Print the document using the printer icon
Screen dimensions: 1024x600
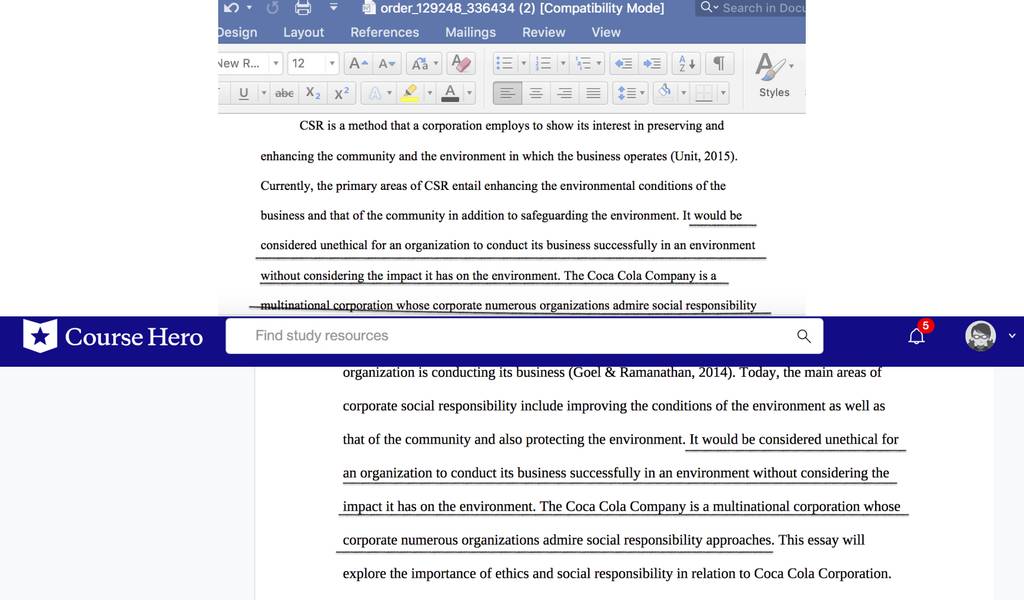coord(303,8)
